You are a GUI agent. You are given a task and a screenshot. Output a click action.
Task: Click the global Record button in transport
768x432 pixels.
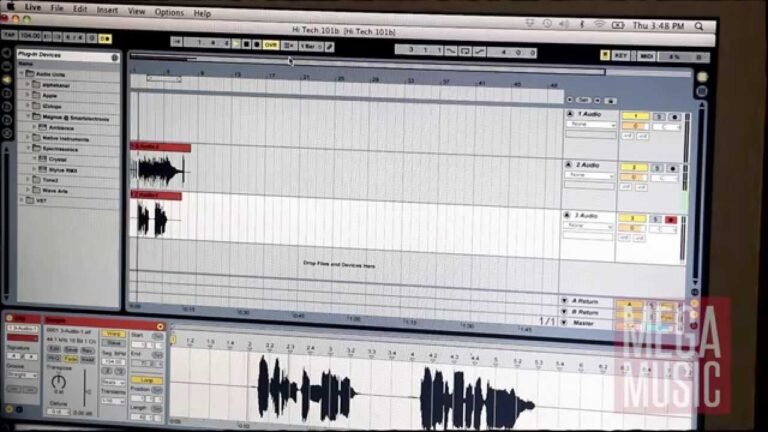point(257,45)
